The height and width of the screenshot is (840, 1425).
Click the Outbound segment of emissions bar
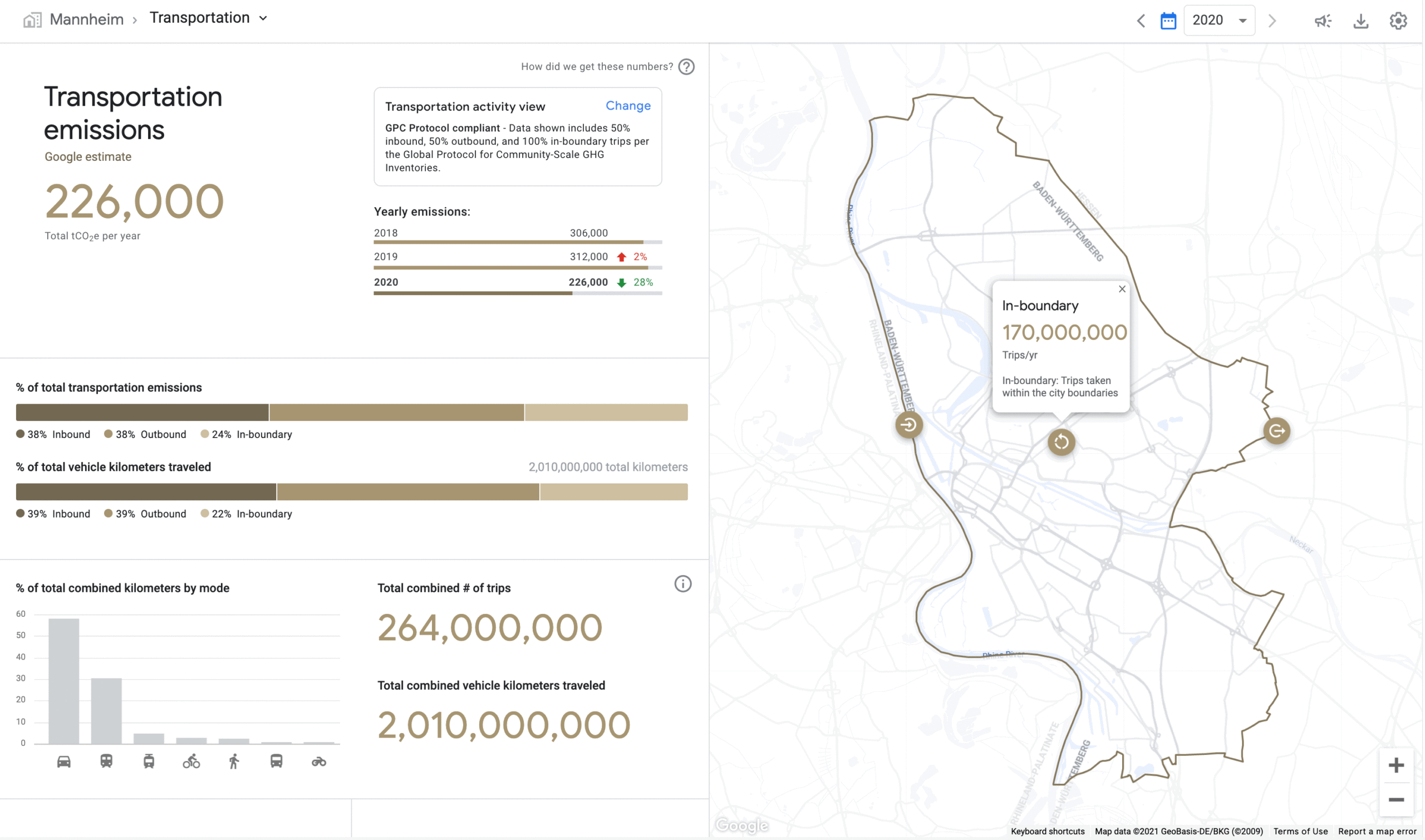coord(396,412)
